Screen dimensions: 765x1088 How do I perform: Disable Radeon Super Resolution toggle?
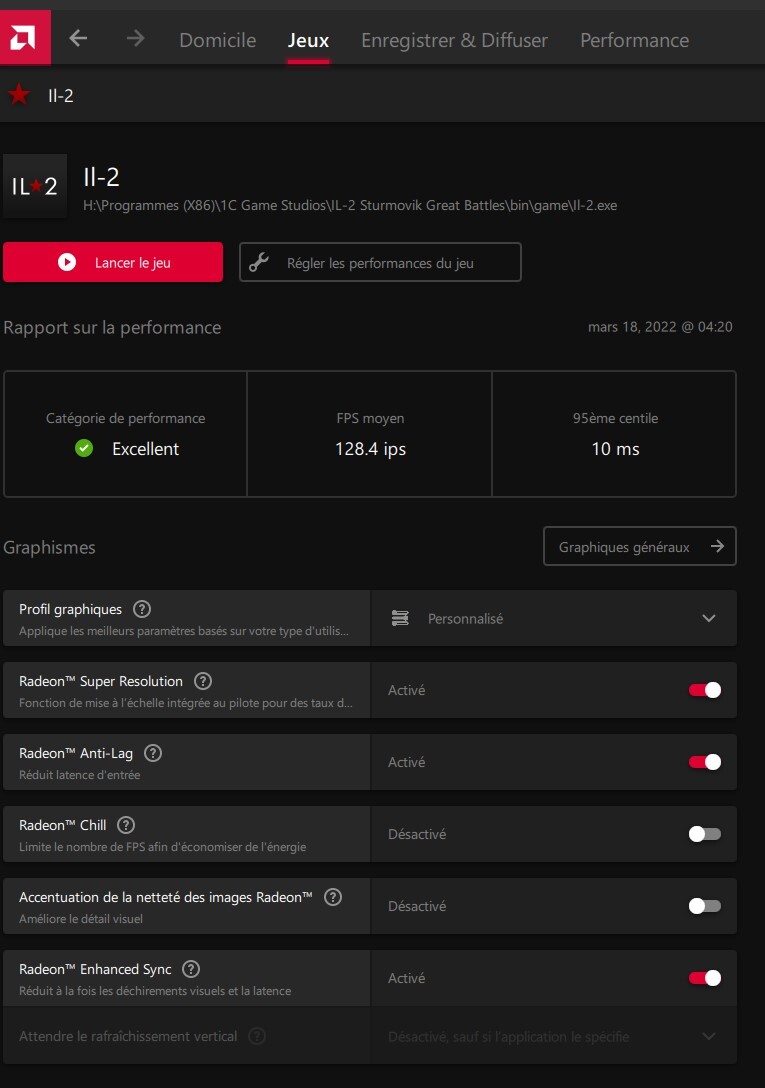pyautogui.click(x=704, y=690)
